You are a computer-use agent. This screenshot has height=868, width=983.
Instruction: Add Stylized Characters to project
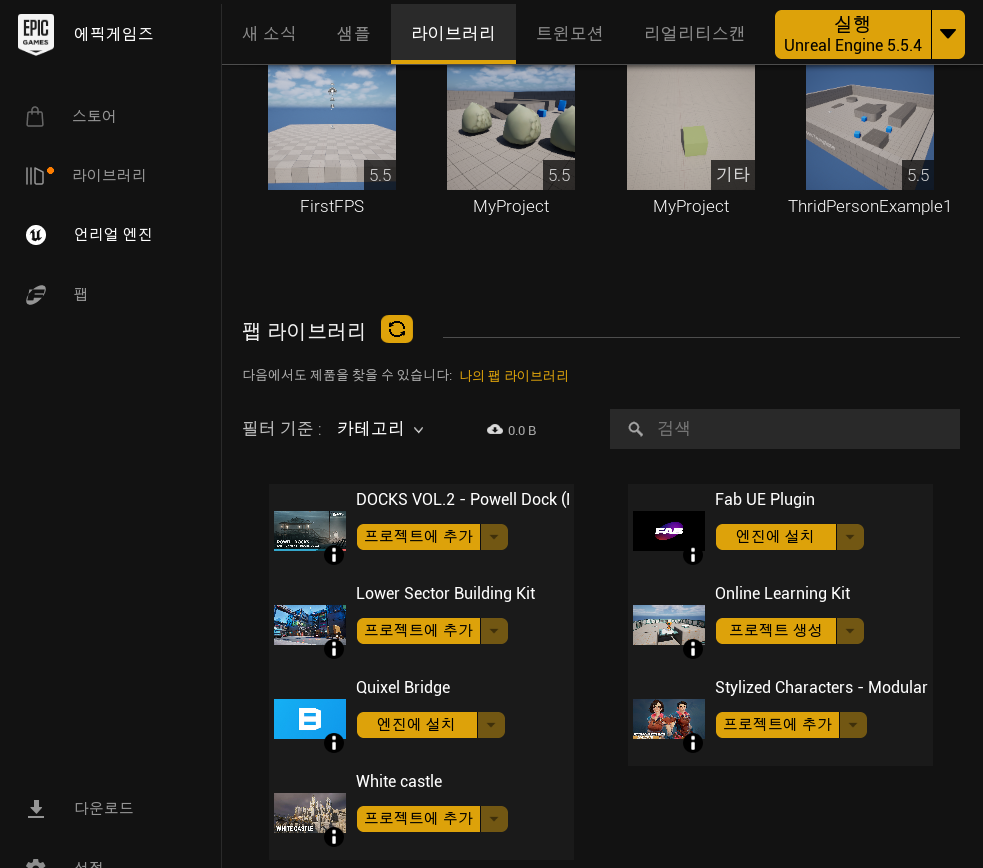coord(777,725)
